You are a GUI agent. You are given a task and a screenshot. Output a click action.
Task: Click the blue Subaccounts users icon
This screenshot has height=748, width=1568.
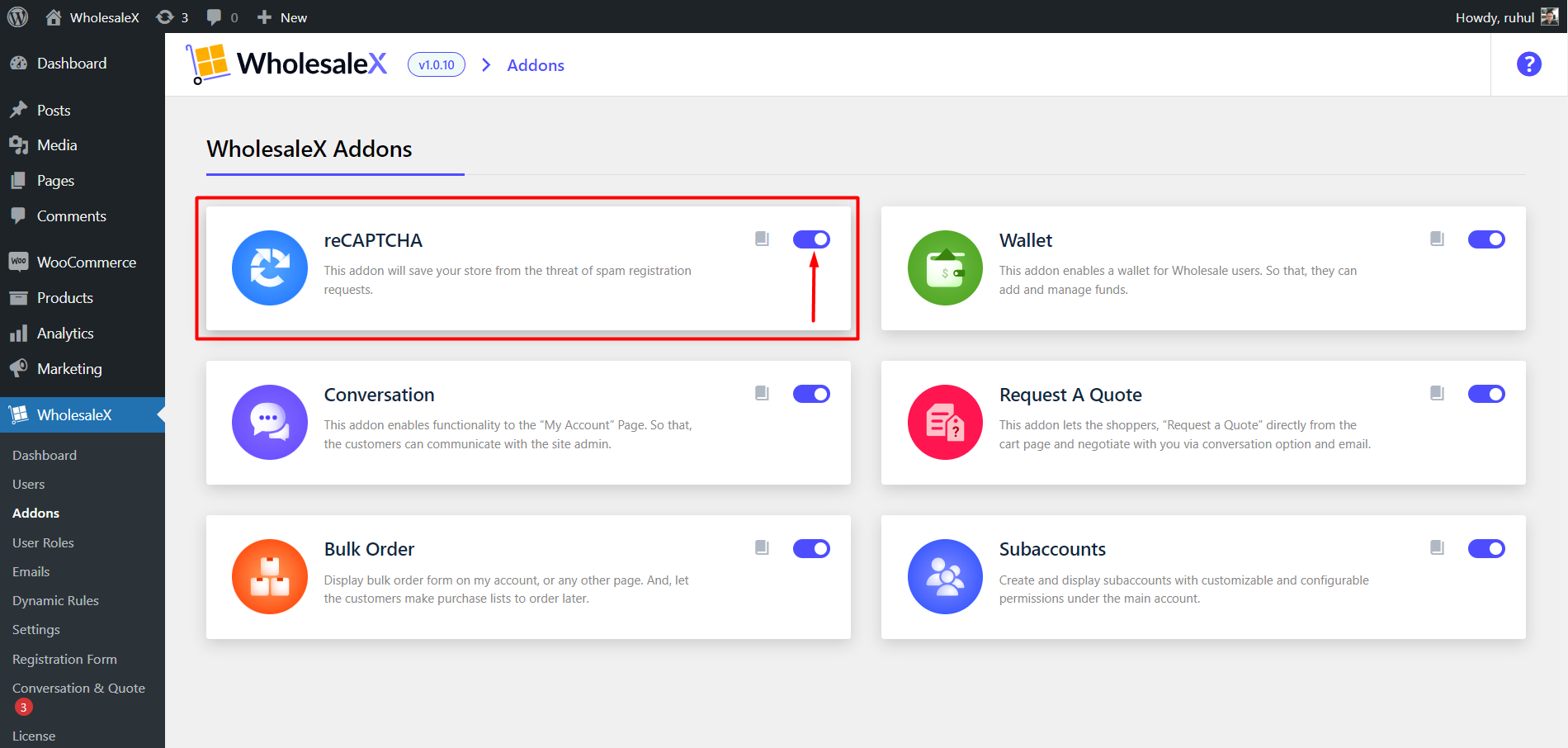click(x=945, y=576)
